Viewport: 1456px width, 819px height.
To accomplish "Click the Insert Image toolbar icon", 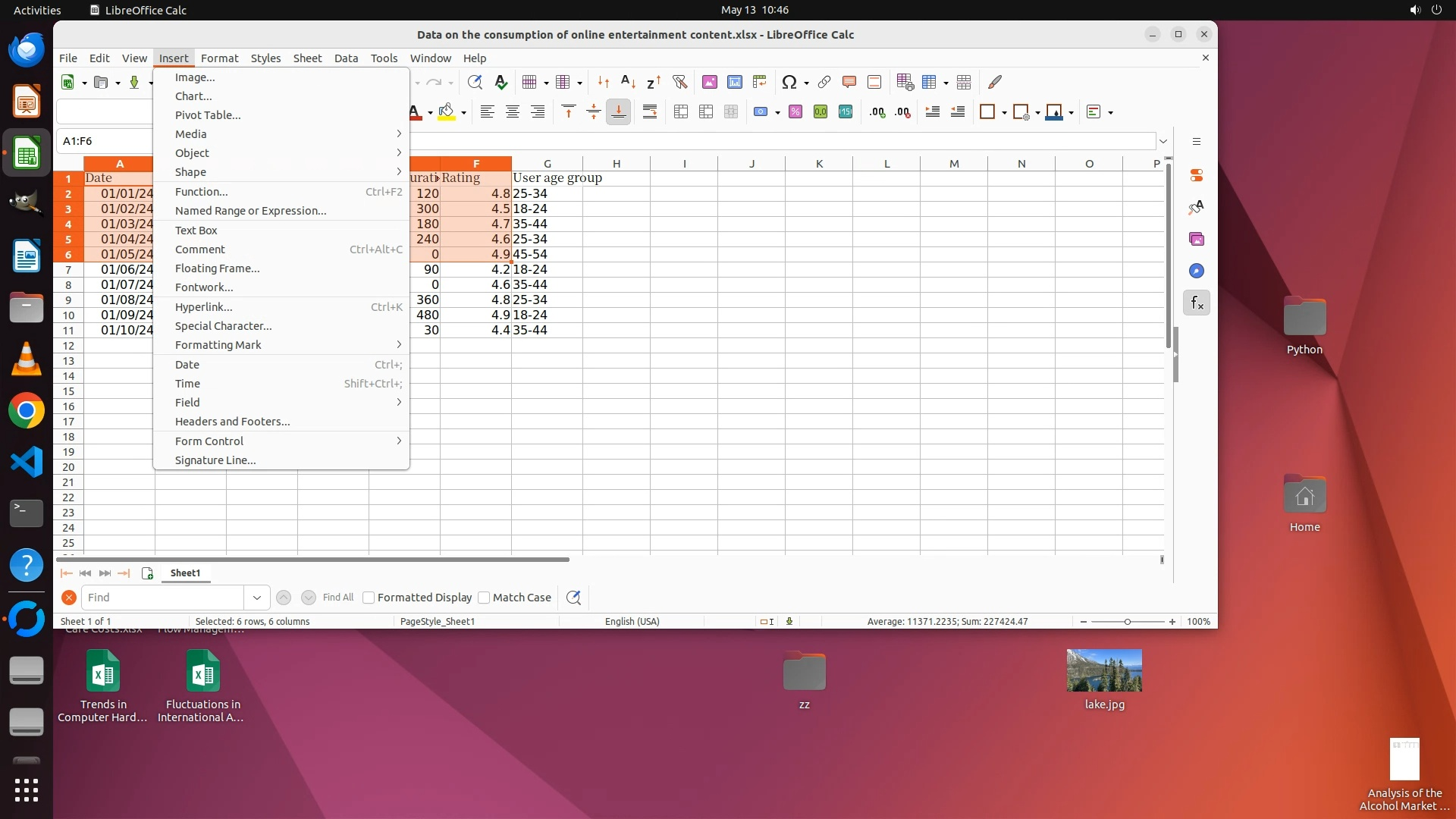I will pyautogui.click(x=710, y=82).
